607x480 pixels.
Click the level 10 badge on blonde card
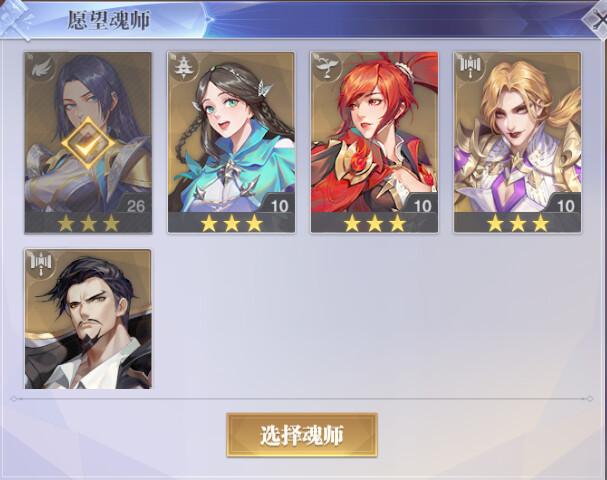[x=565, y=206]
